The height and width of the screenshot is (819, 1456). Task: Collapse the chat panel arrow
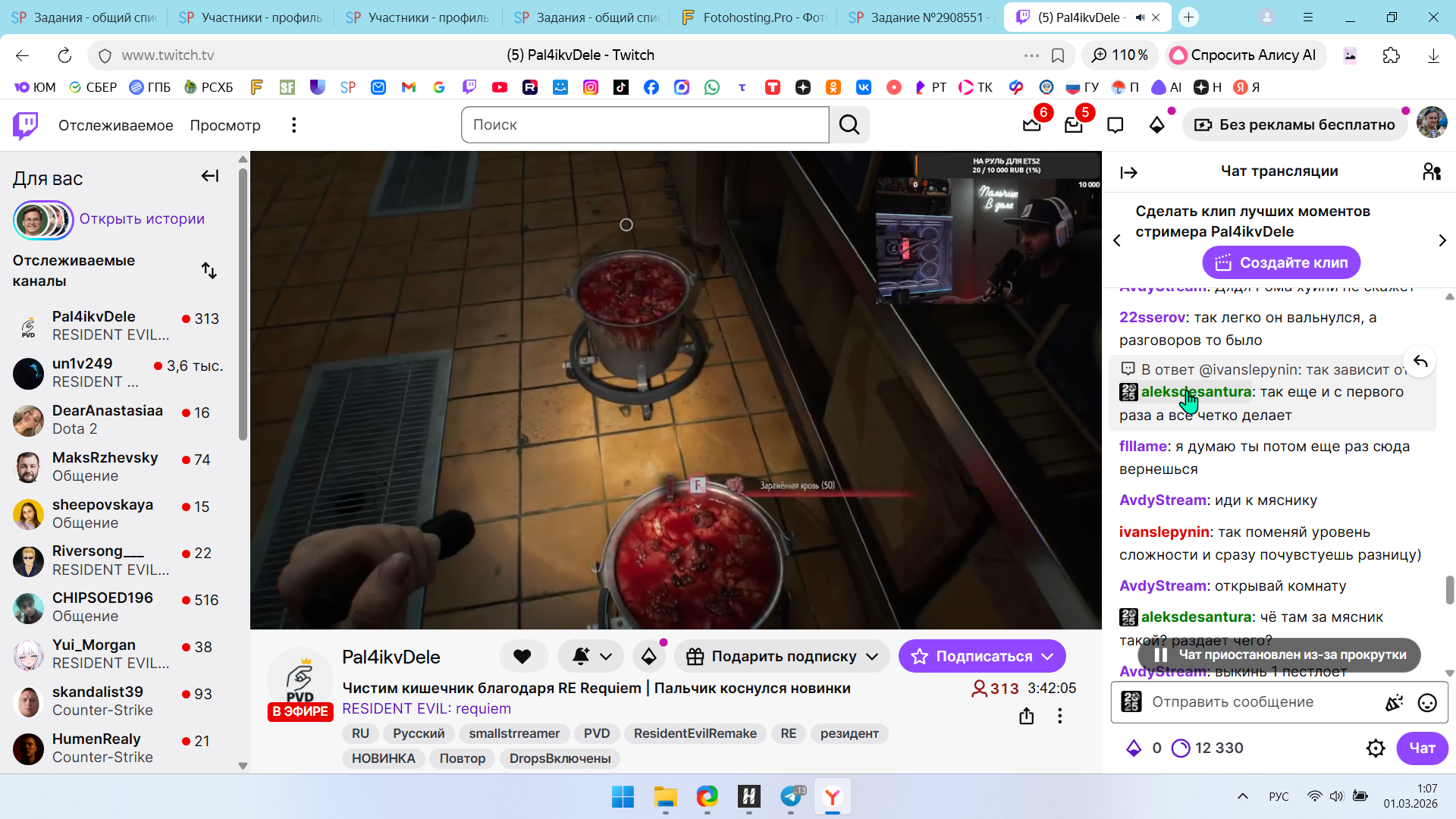click(1128, 173)
